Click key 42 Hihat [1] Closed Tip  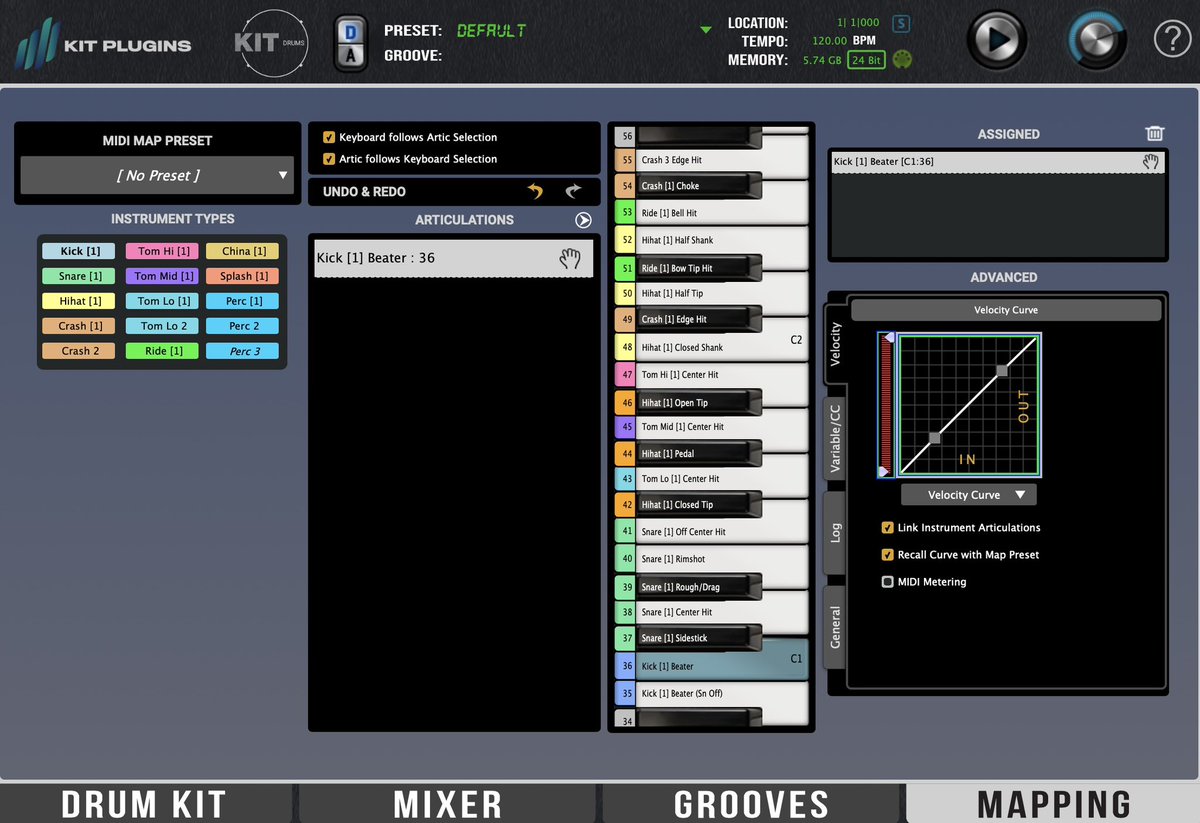coord(688,505)
